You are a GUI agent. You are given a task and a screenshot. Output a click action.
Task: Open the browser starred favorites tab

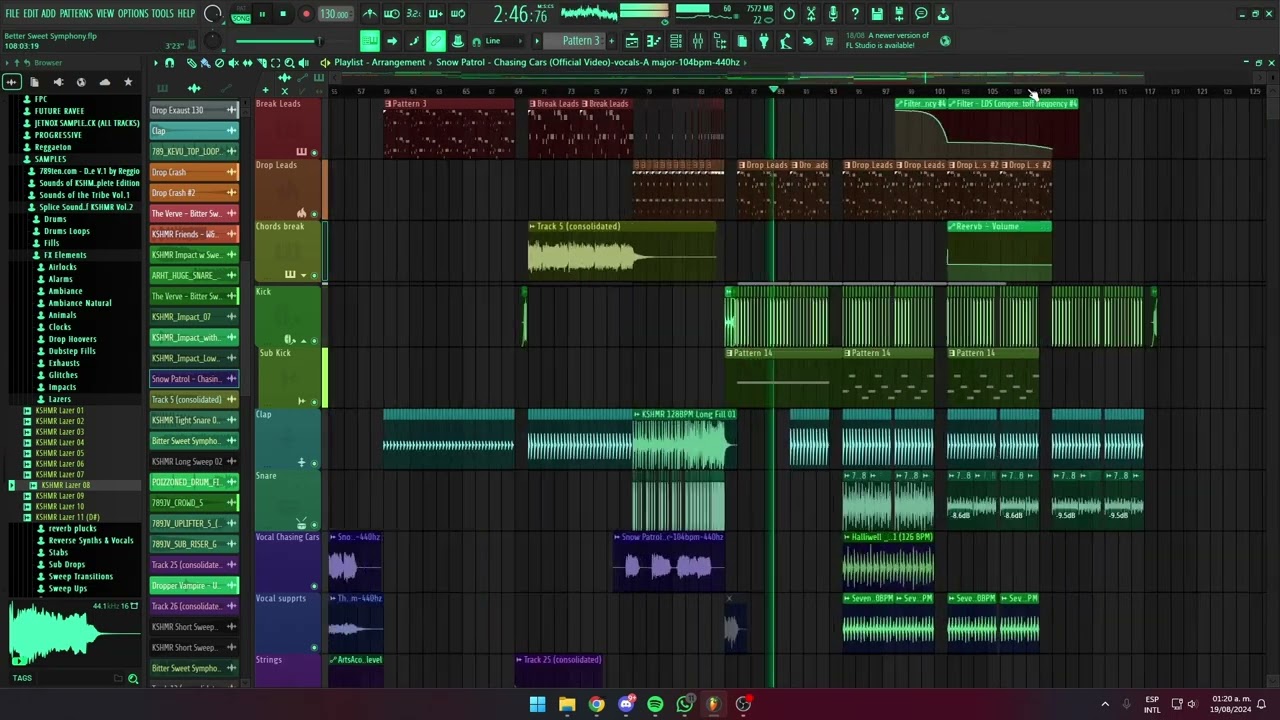coord(127,82)
